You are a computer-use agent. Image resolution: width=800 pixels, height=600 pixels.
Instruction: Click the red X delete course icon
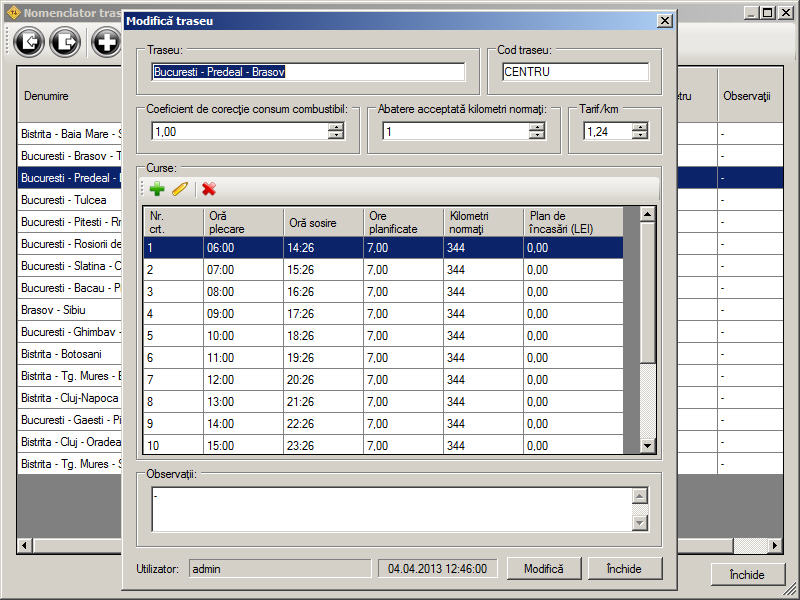point(209,189)
